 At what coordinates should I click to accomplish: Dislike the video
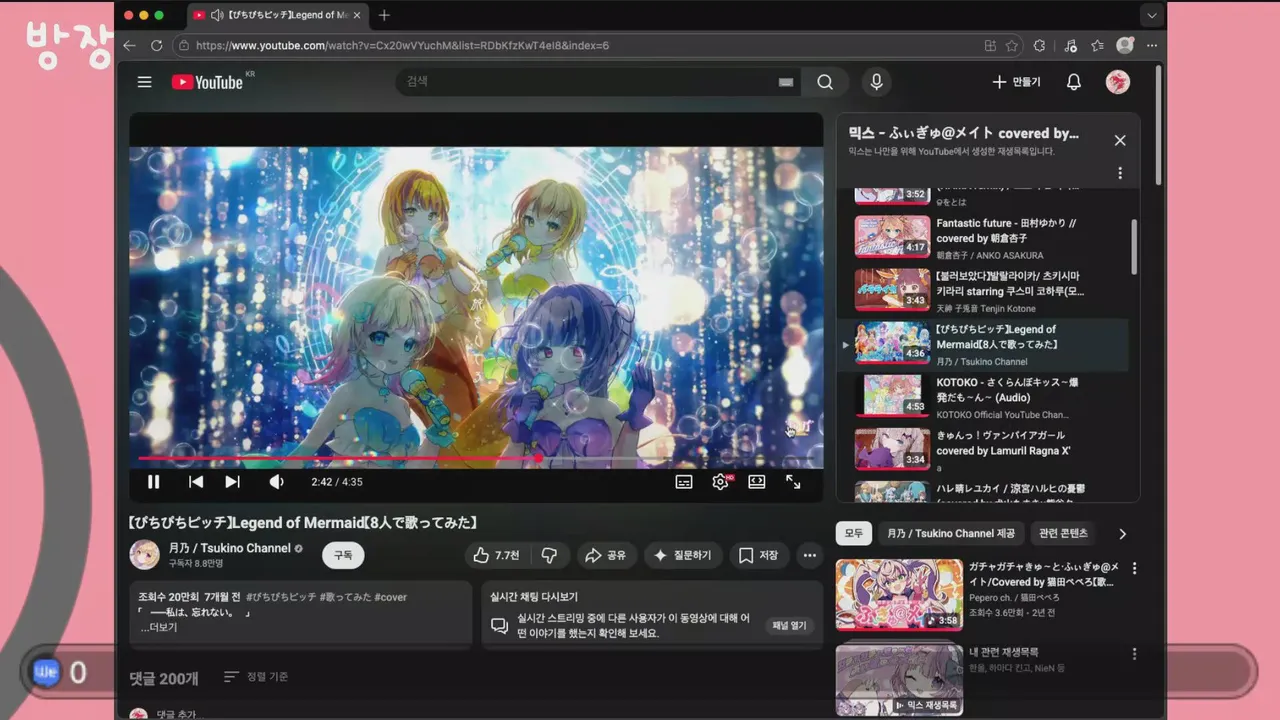(549, 555)
